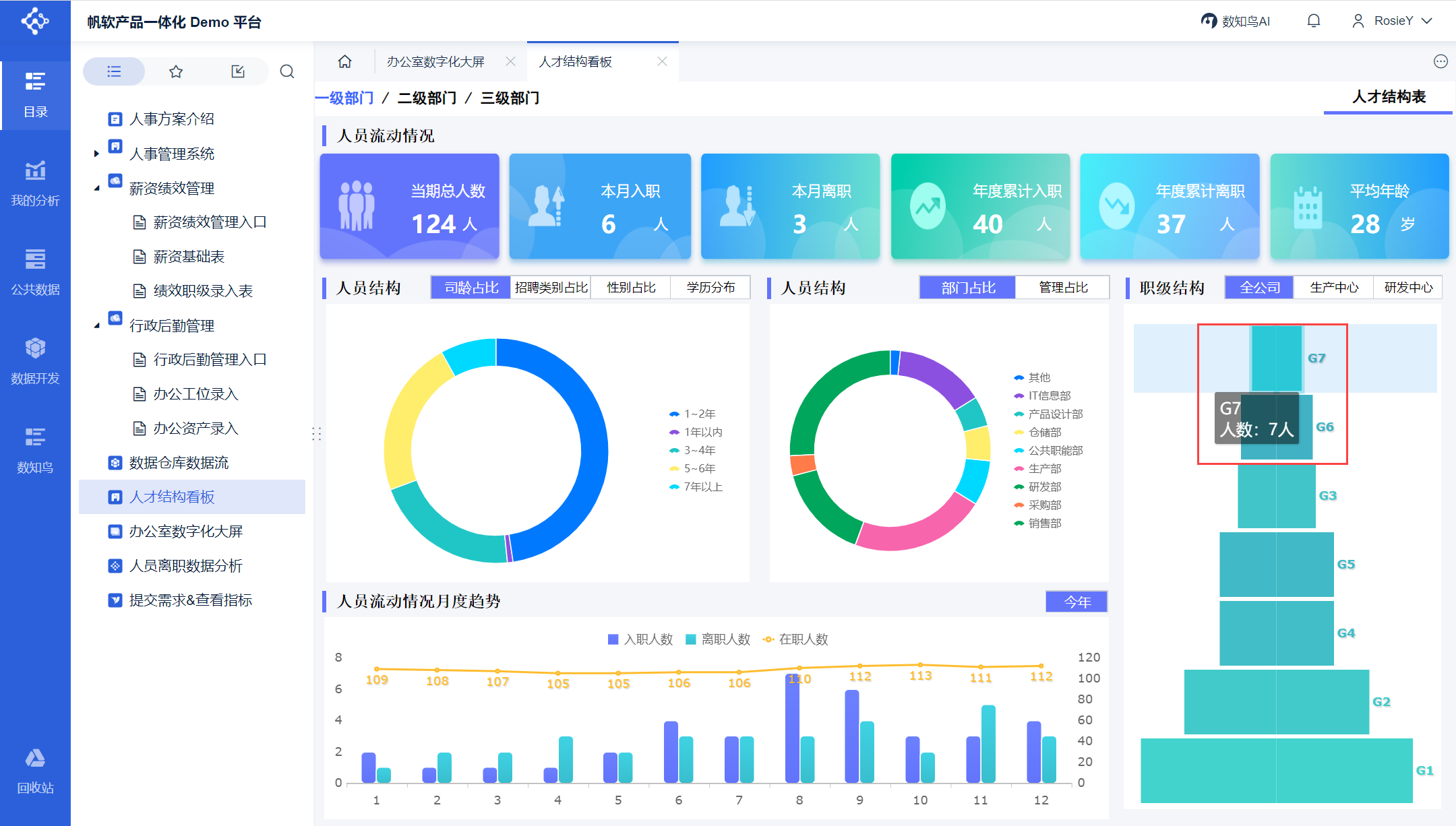Open 人员离职数据分析 in directory tree
The image size is (1456, 826).
point(185,566)
